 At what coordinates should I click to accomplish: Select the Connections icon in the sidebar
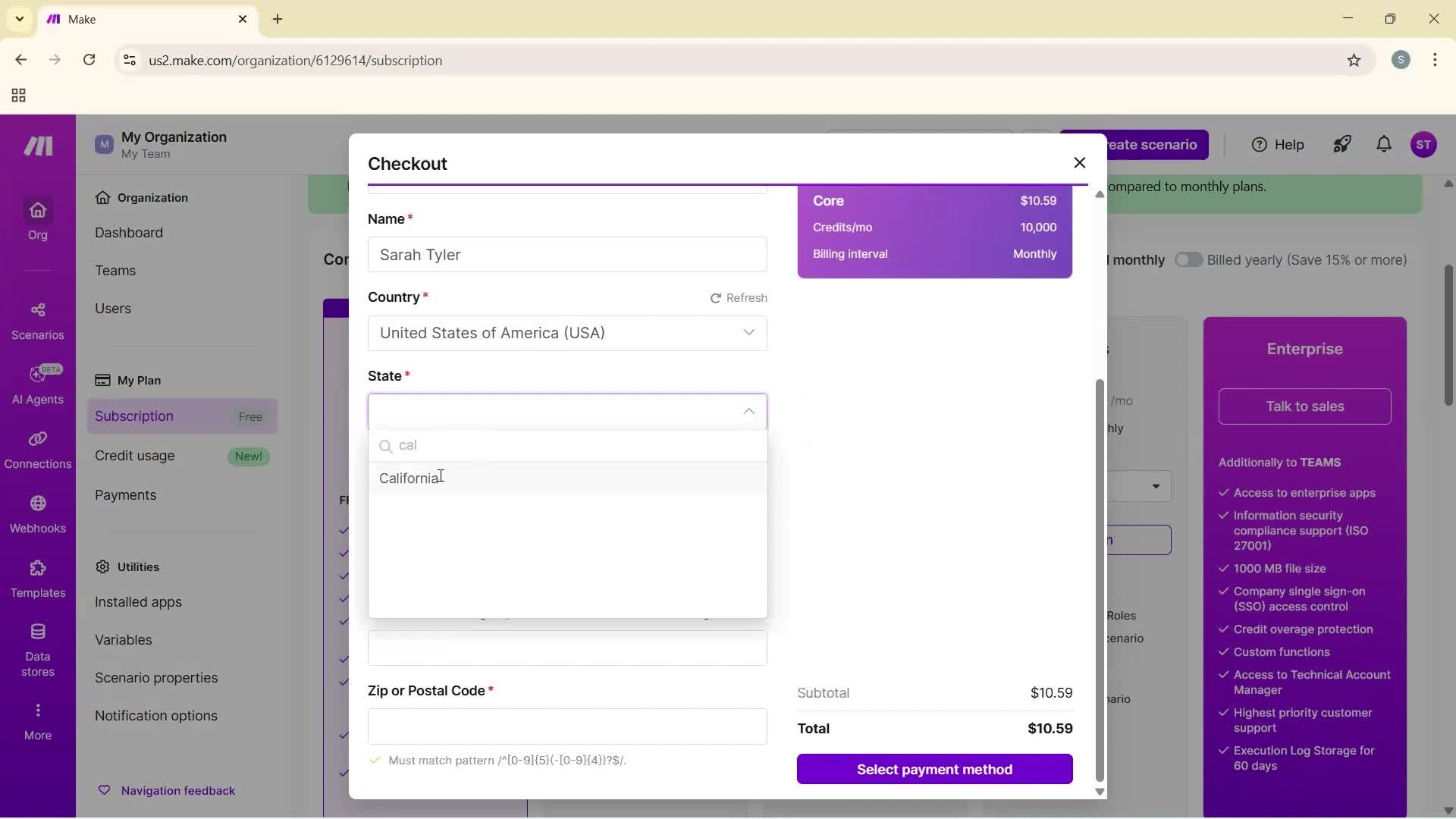tap(37, 450)
